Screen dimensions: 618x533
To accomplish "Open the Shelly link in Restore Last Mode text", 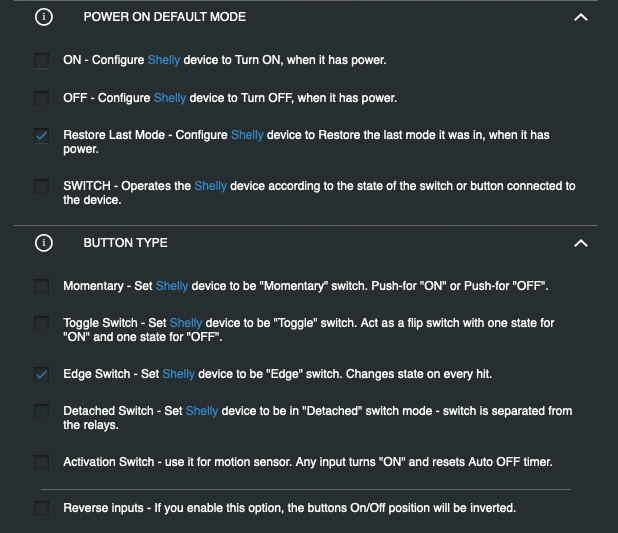I will click(247, 135).
